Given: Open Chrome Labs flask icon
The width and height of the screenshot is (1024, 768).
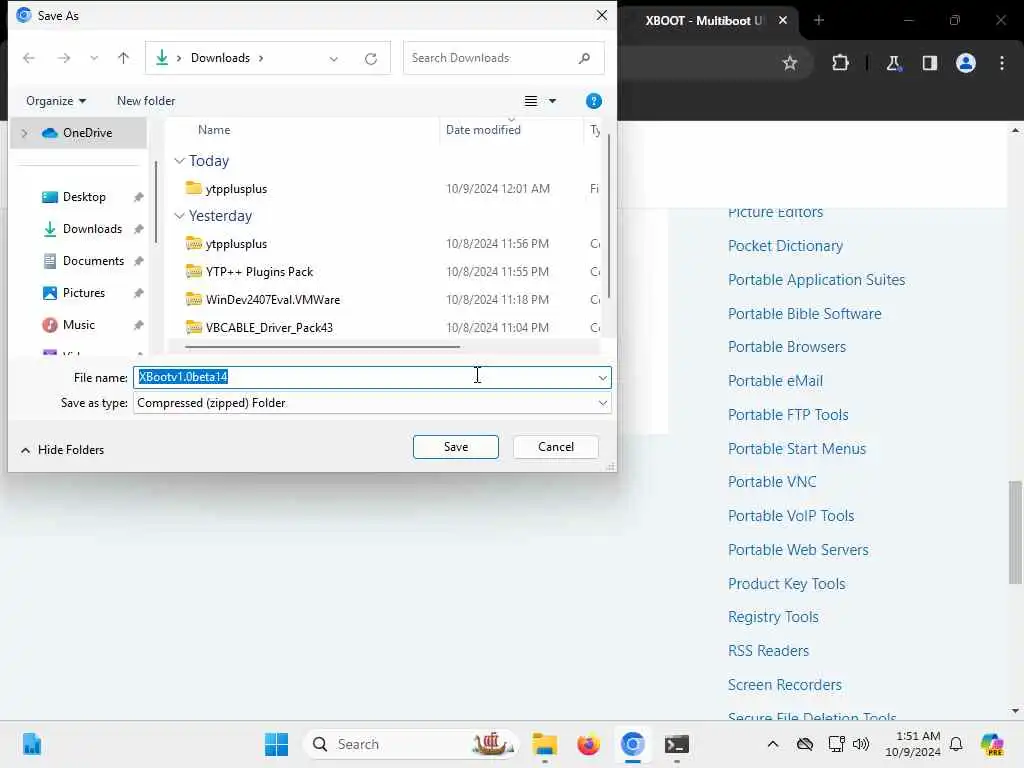Looking at the screenshot, I should click(893, 63).
